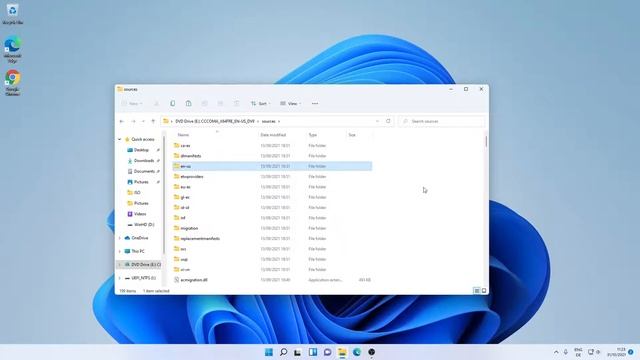The width and height of the screenshot is (640, 360).
Task: Expand the This PC tree node
Action: [120, 251]
